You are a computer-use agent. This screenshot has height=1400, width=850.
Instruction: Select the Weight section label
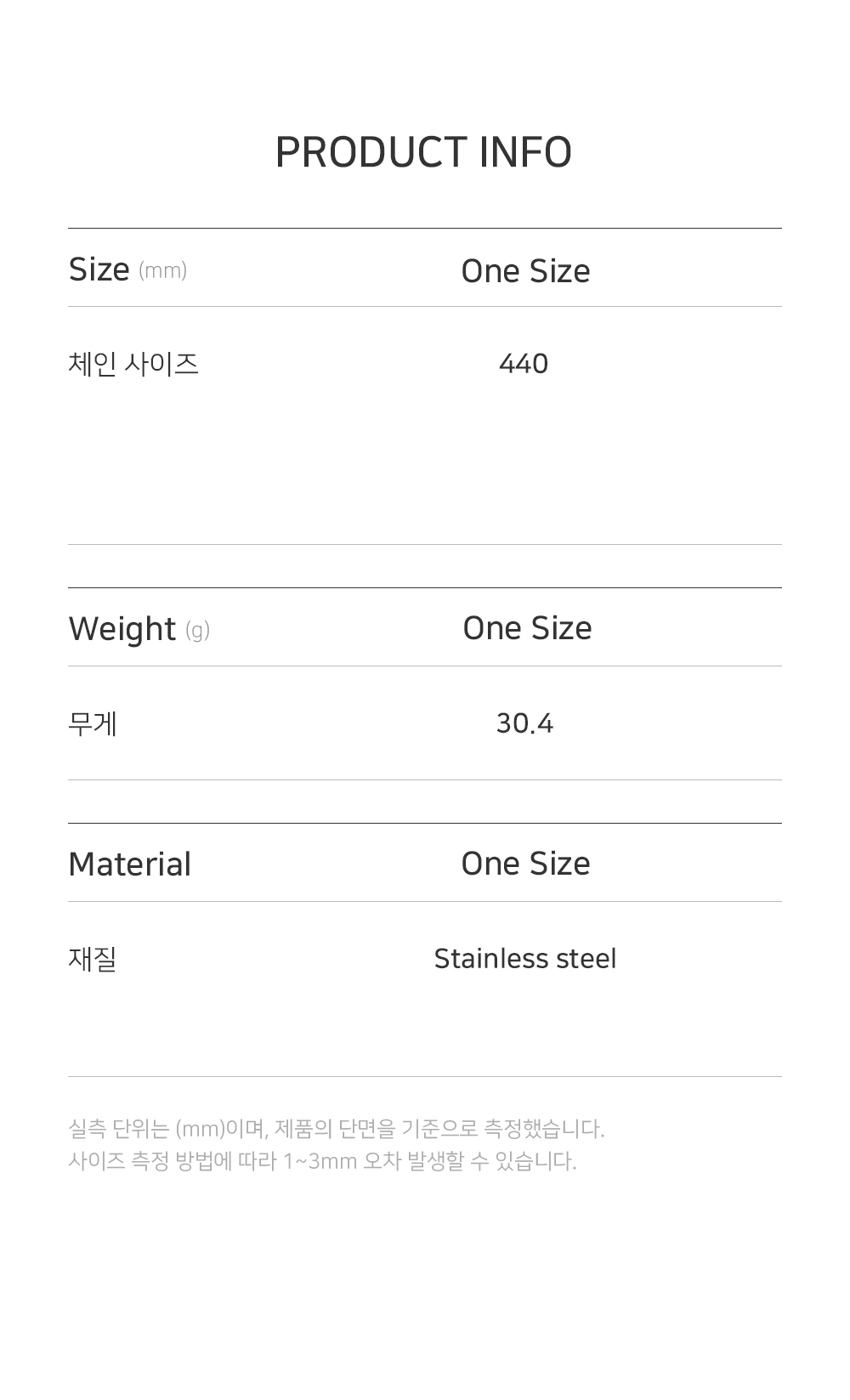coord(122,629)
